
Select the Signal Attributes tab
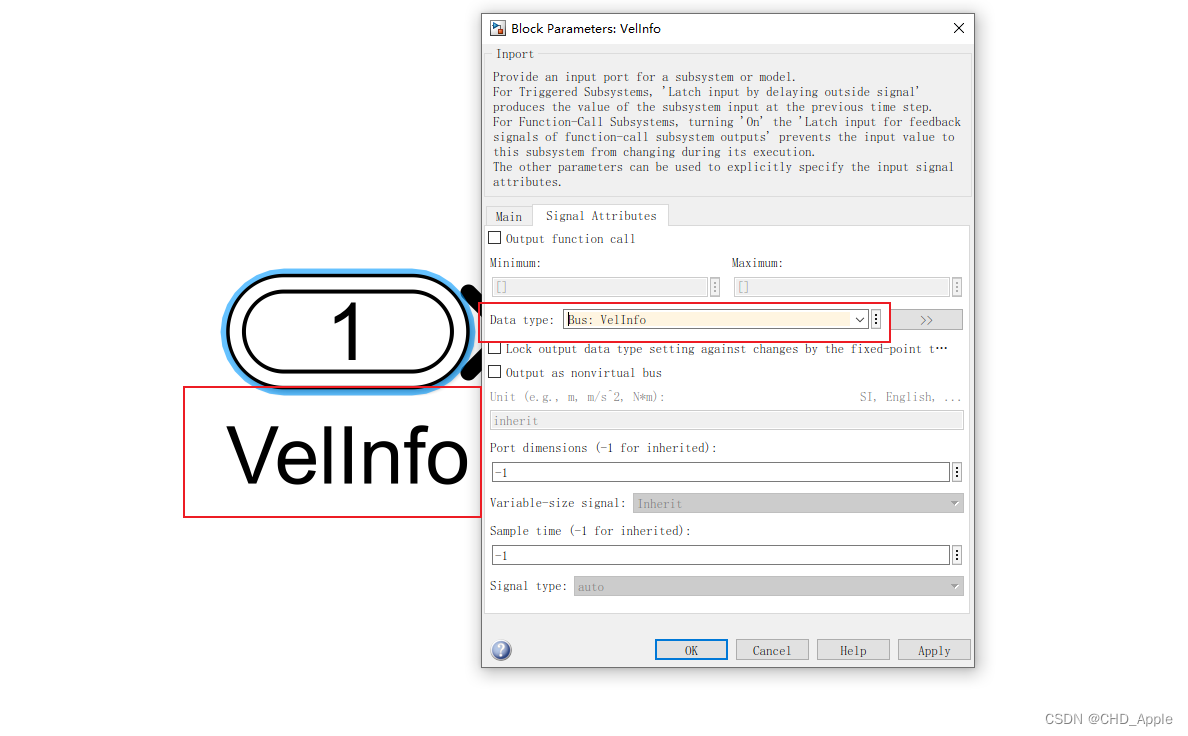coord(601,216)
